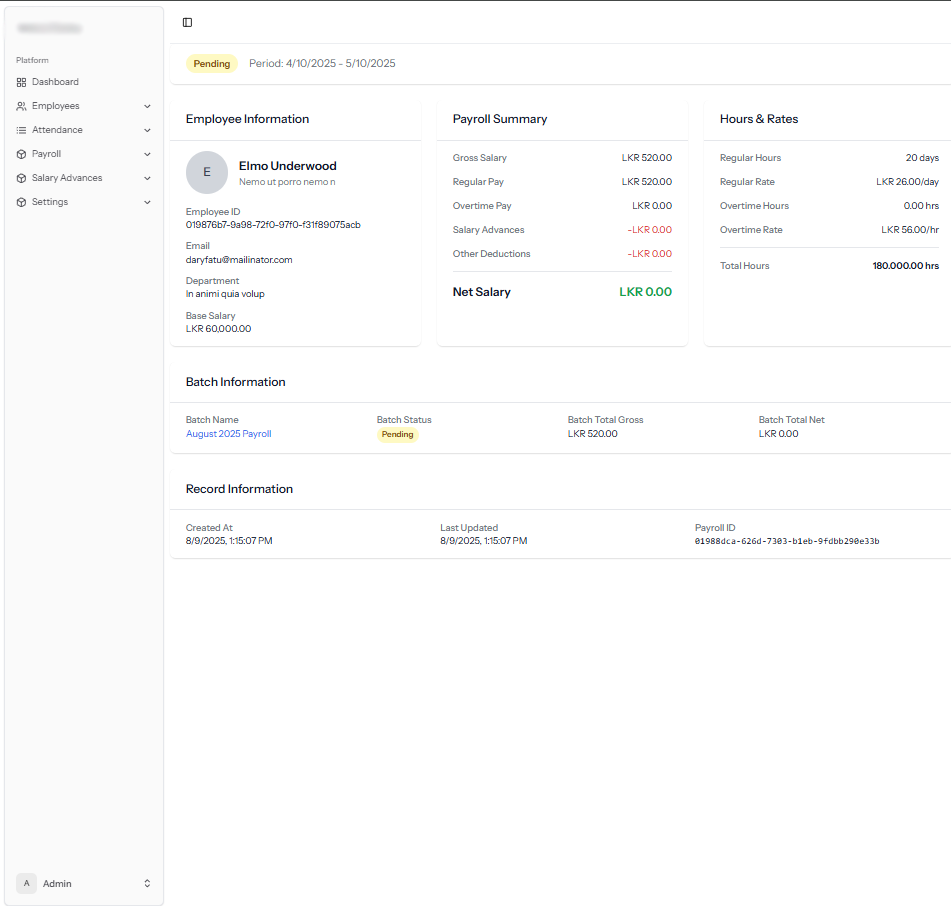
Task: Click the Batch Total Gross LKR 520.00
Action: pos(593,434)
